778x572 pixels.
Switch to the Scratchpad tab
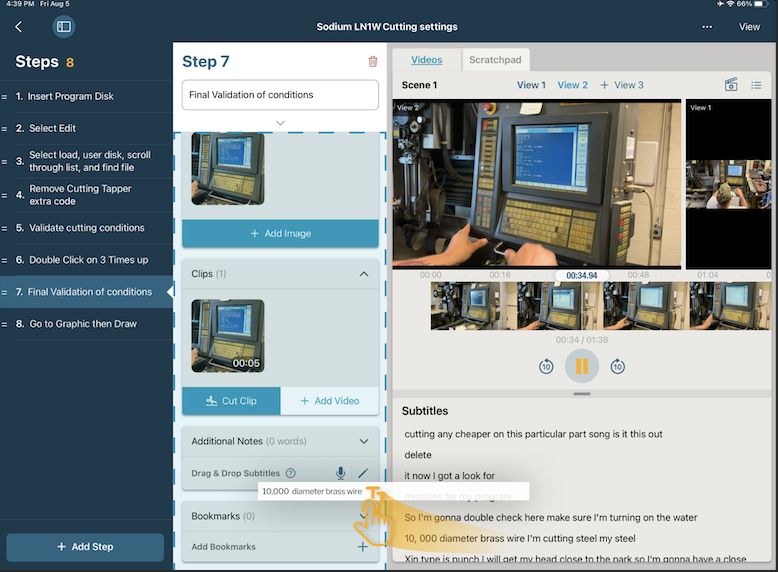pos(495,60)
